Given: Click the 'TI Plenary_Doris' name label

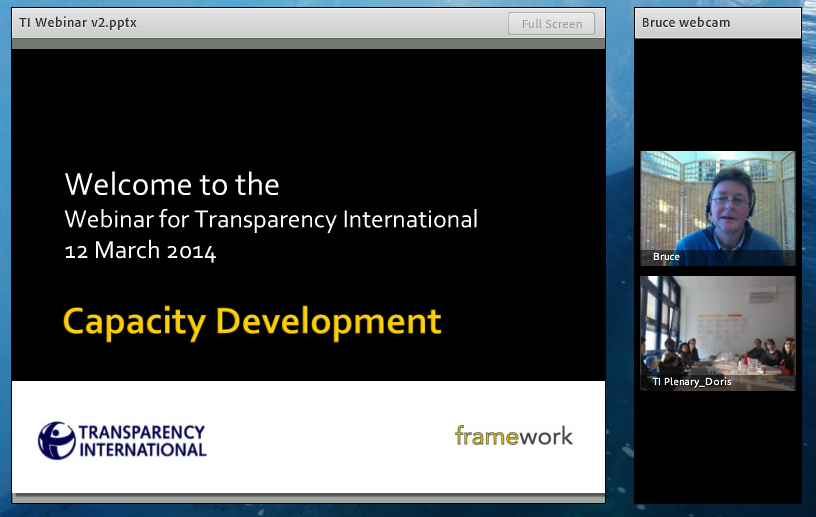Looking at the screenshot, I should coord(692,382).
